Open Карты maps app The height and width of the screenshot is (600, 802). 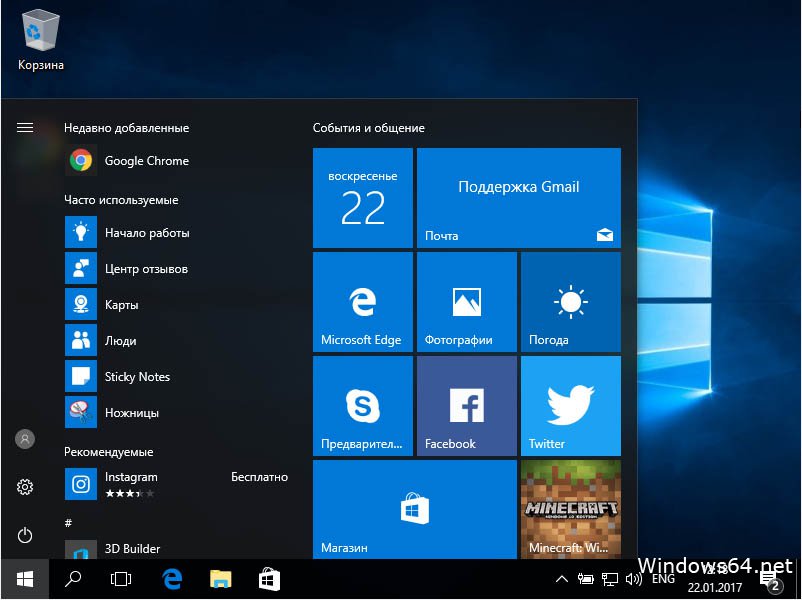pos(176,305)
